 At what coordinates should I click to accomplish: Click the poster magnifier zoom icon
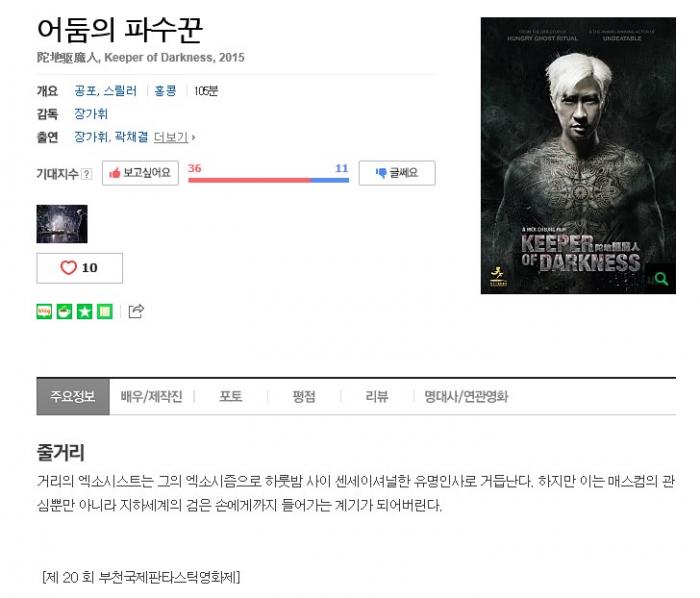tap(661, 279)
